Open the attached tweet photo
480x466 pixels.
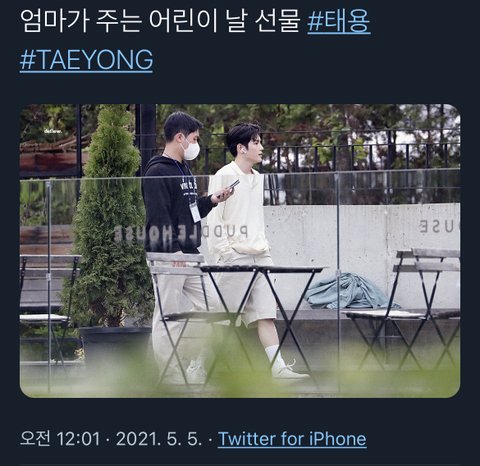pos(240,251)
